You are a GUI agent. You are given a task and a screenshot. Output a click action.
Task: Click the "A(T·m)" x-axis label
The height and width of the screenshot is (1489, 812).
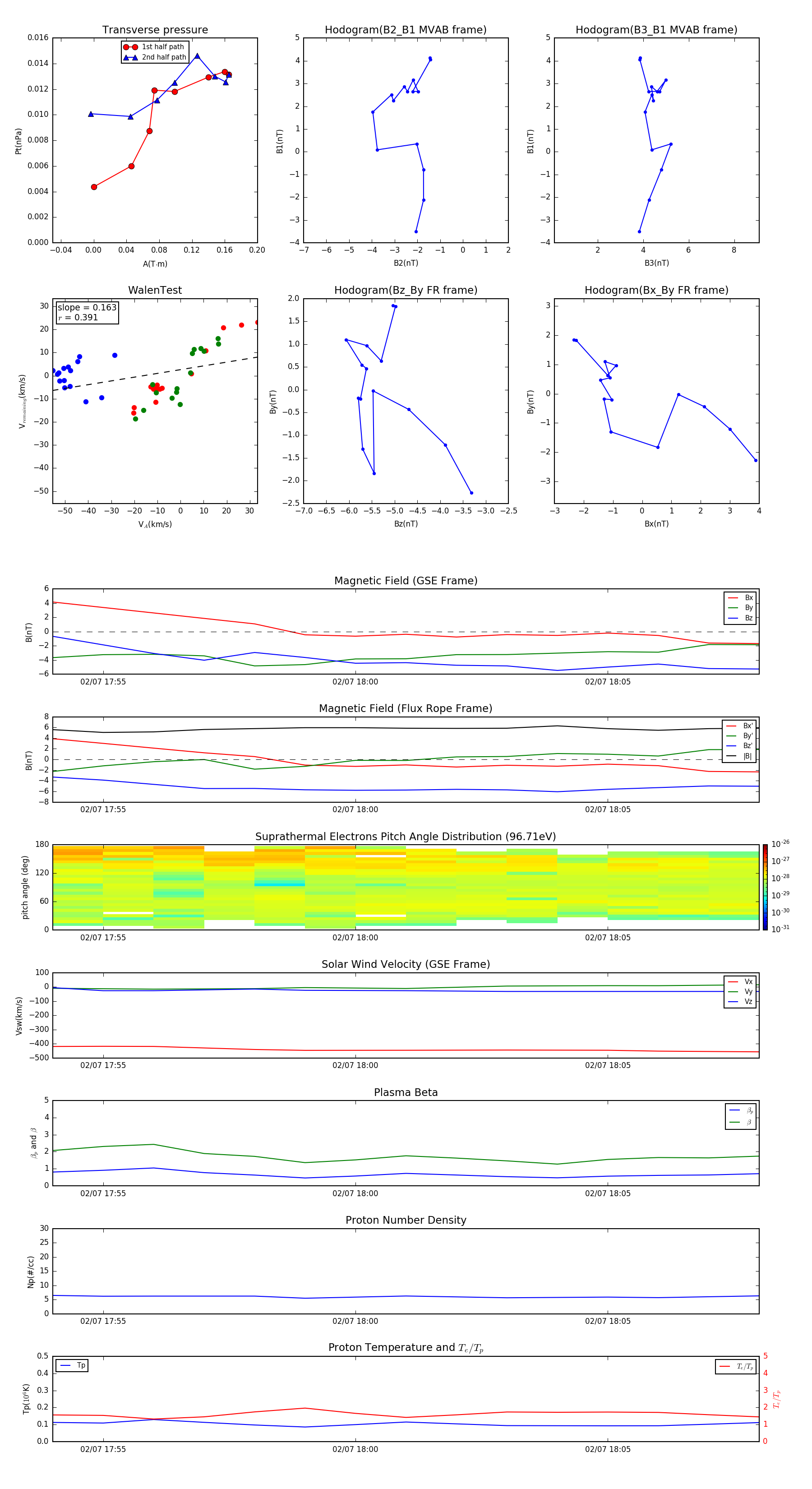pos(155,264)
